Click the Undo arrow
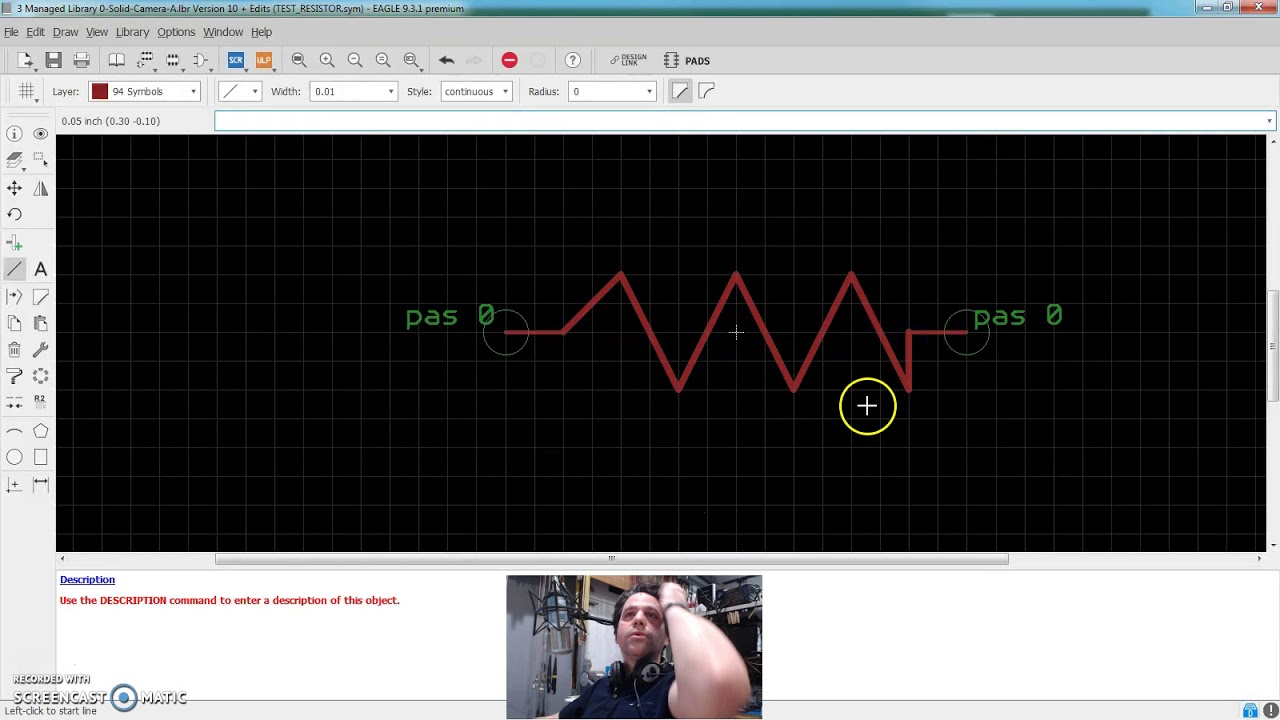This screenshot has height=720, width=1280. tap(447, 61)
